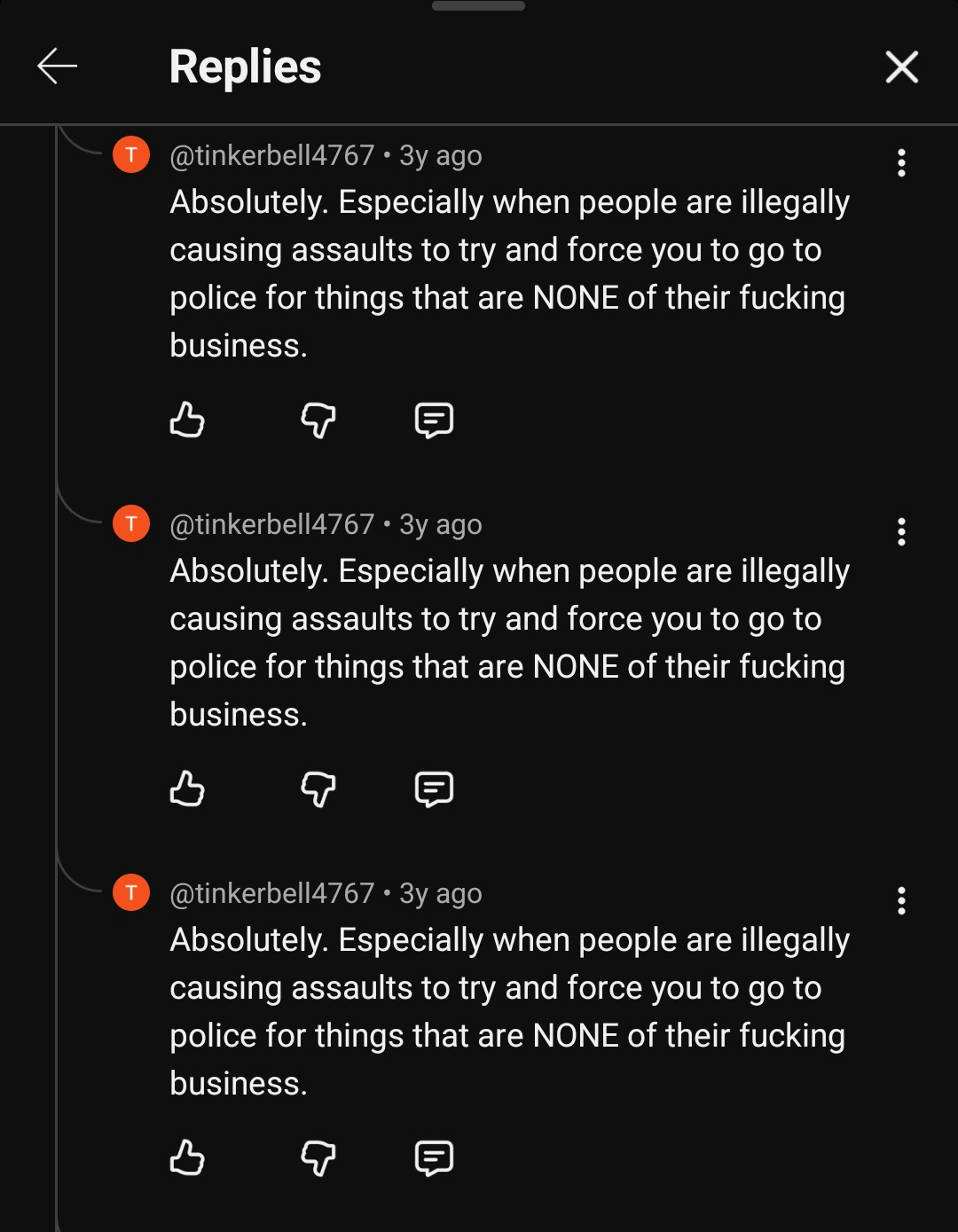Open @tinkerbell4767 username on first reply
The width and height of the screenshot is (958, 1232).
[272, 156]
